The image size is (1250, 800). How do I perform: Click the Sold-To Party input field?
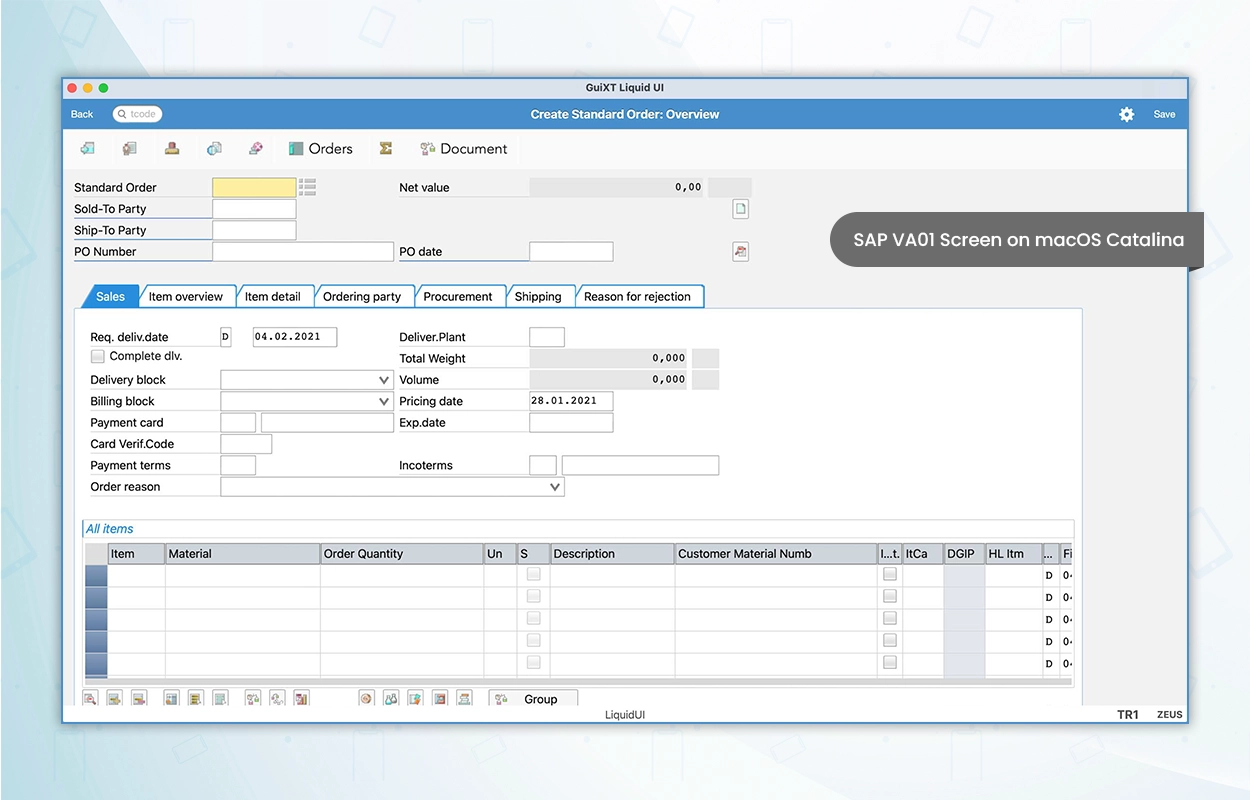(254, 209)
